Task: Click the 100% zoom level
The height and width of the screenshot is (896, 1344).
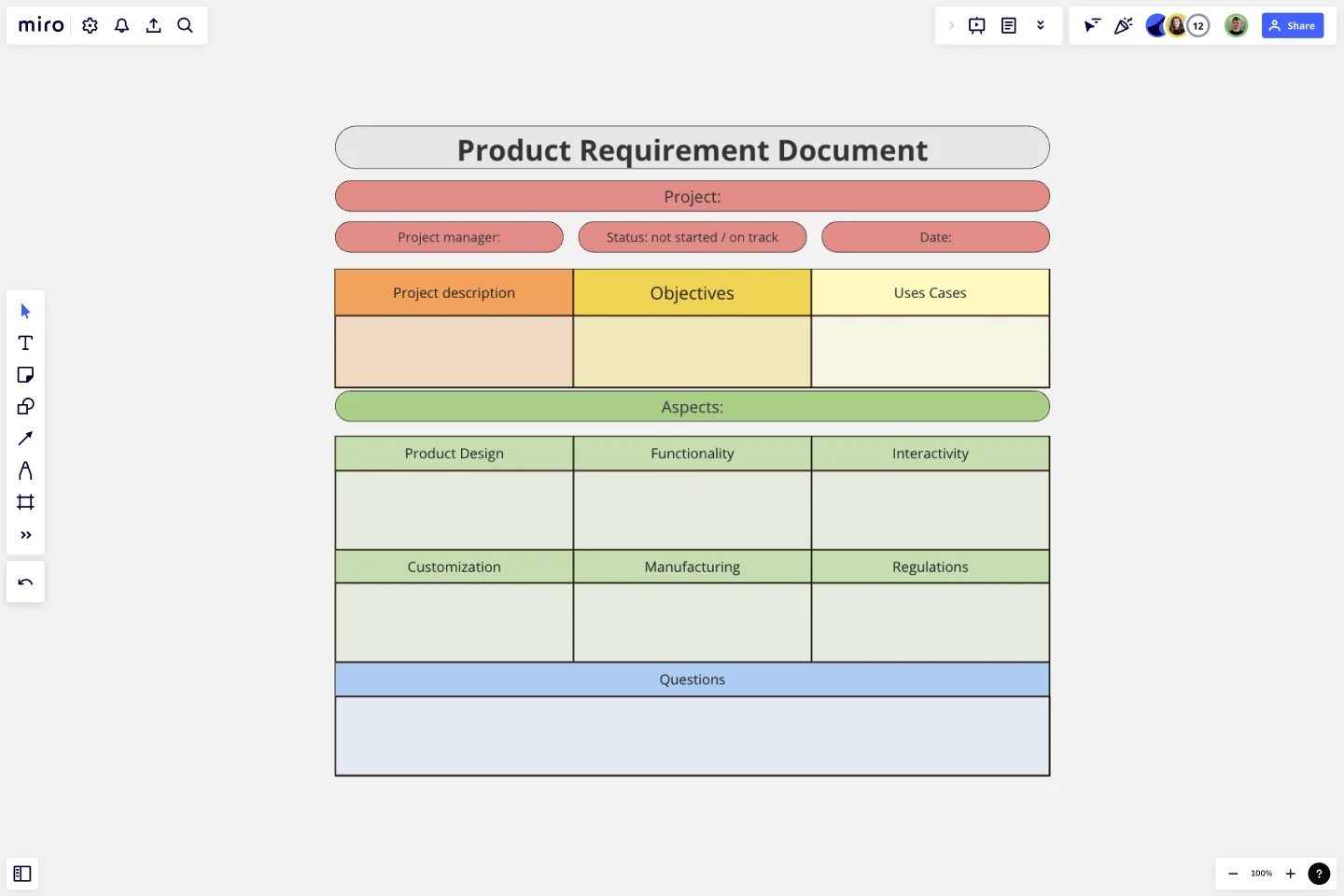Action: (1262, 874)
